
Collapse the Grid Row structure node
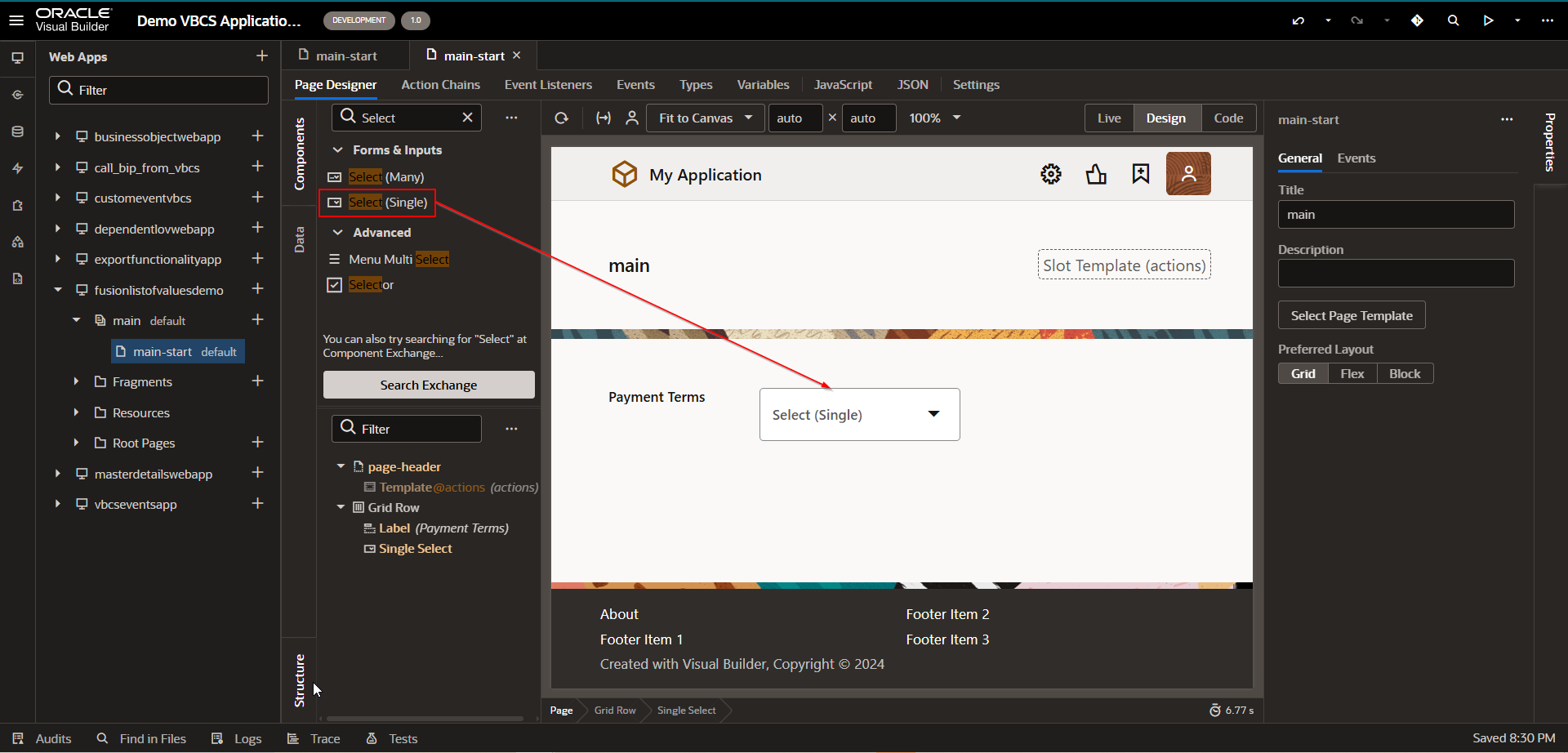[341, 507]
